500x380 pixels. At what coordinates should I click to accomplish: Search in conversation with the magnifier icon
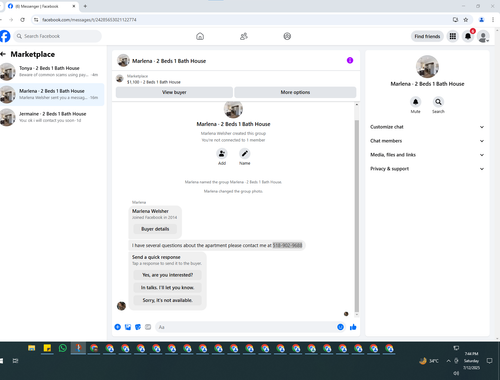[438, 102]
